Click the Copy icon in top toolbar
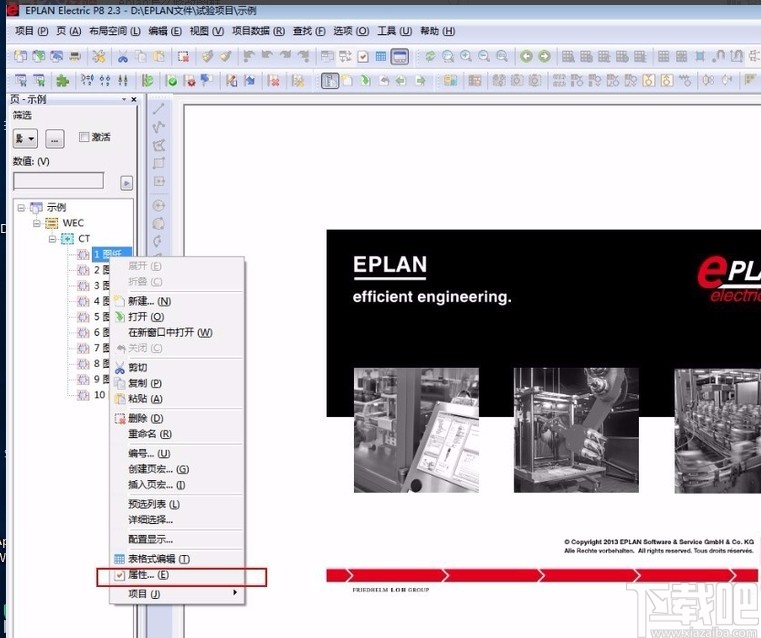The image size is (761, 638). [141, 57]
